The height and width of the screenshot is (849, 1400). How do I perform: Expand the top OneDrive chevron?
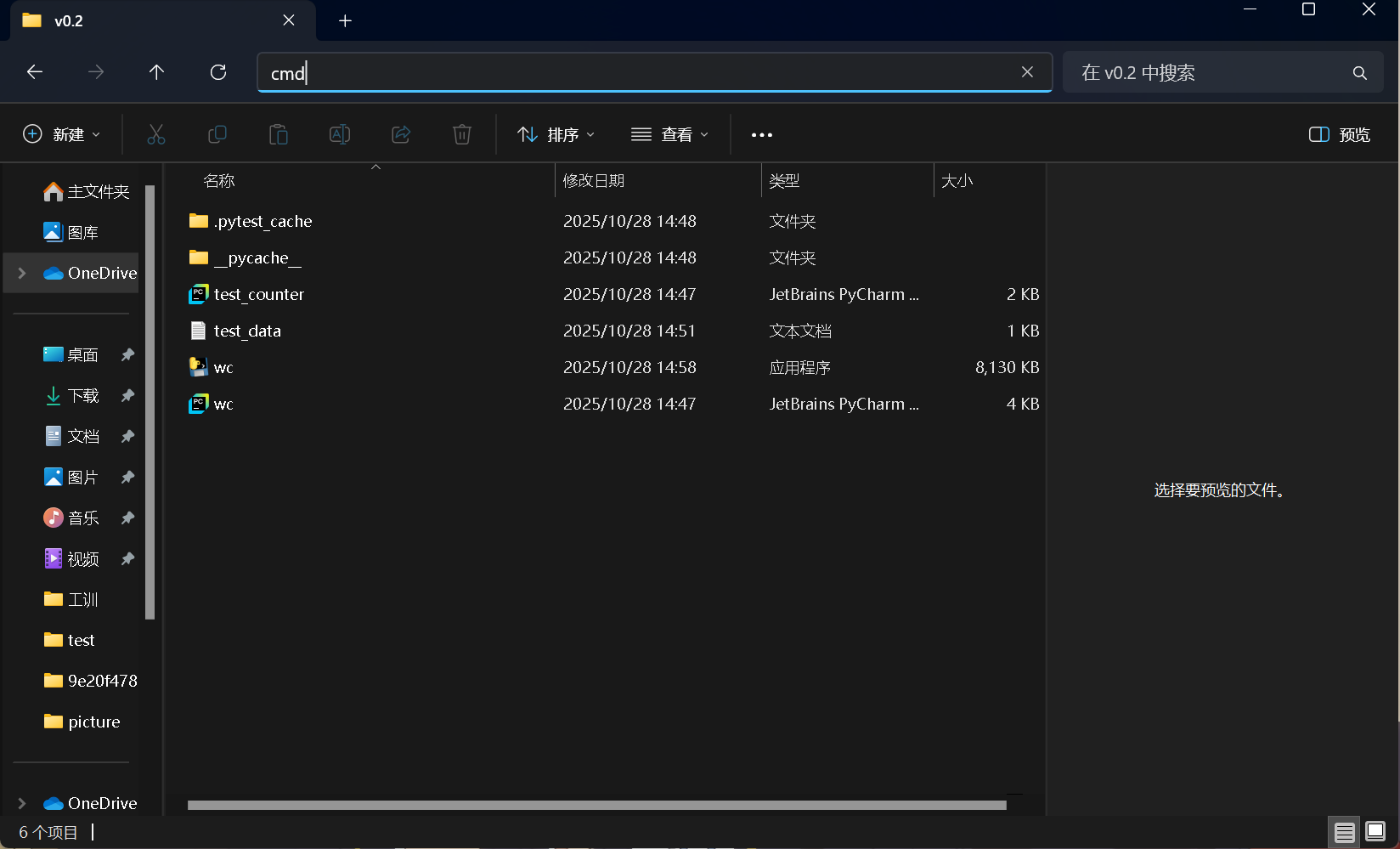(x=22, y=273)
